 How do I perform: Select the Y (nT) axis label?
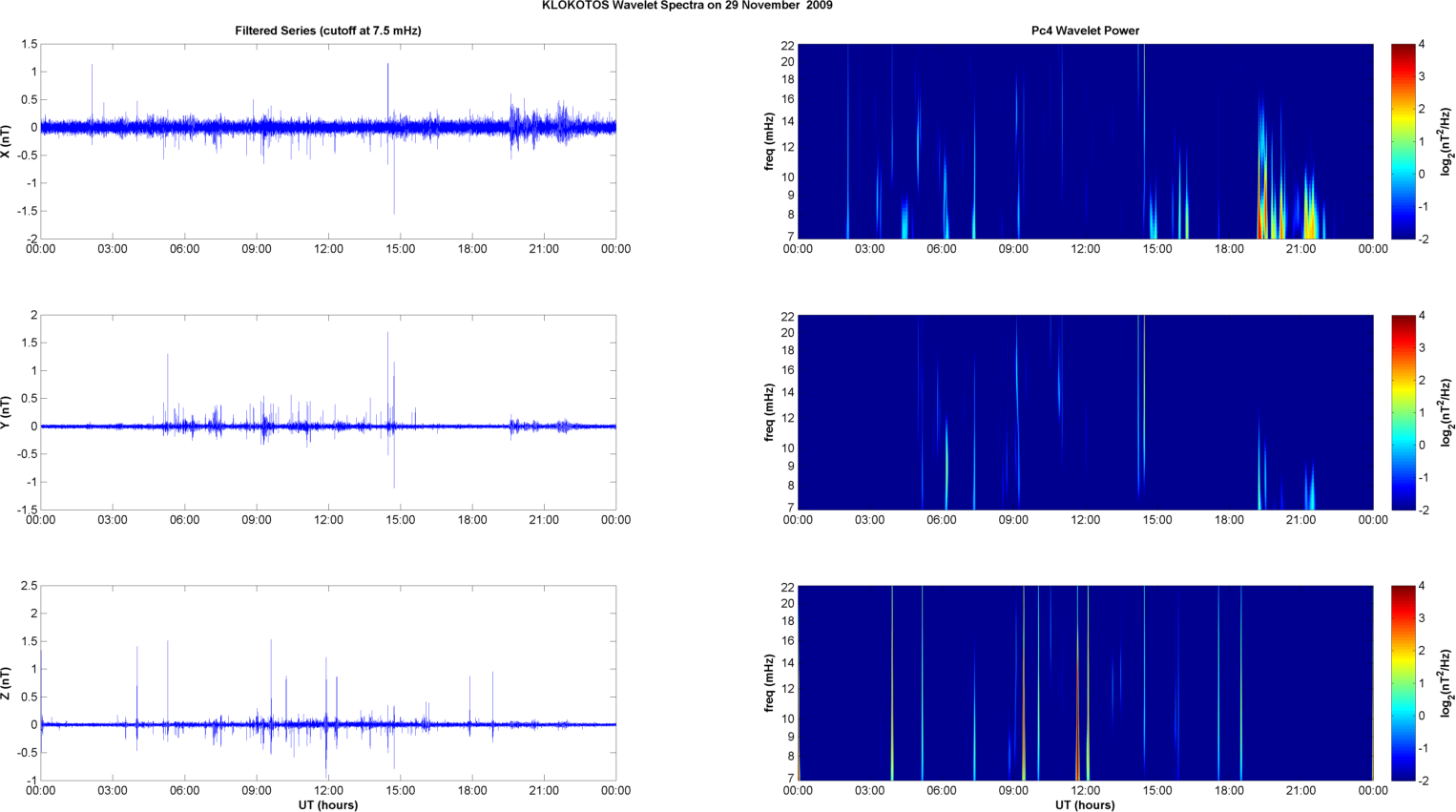click(x=6, y=412)
